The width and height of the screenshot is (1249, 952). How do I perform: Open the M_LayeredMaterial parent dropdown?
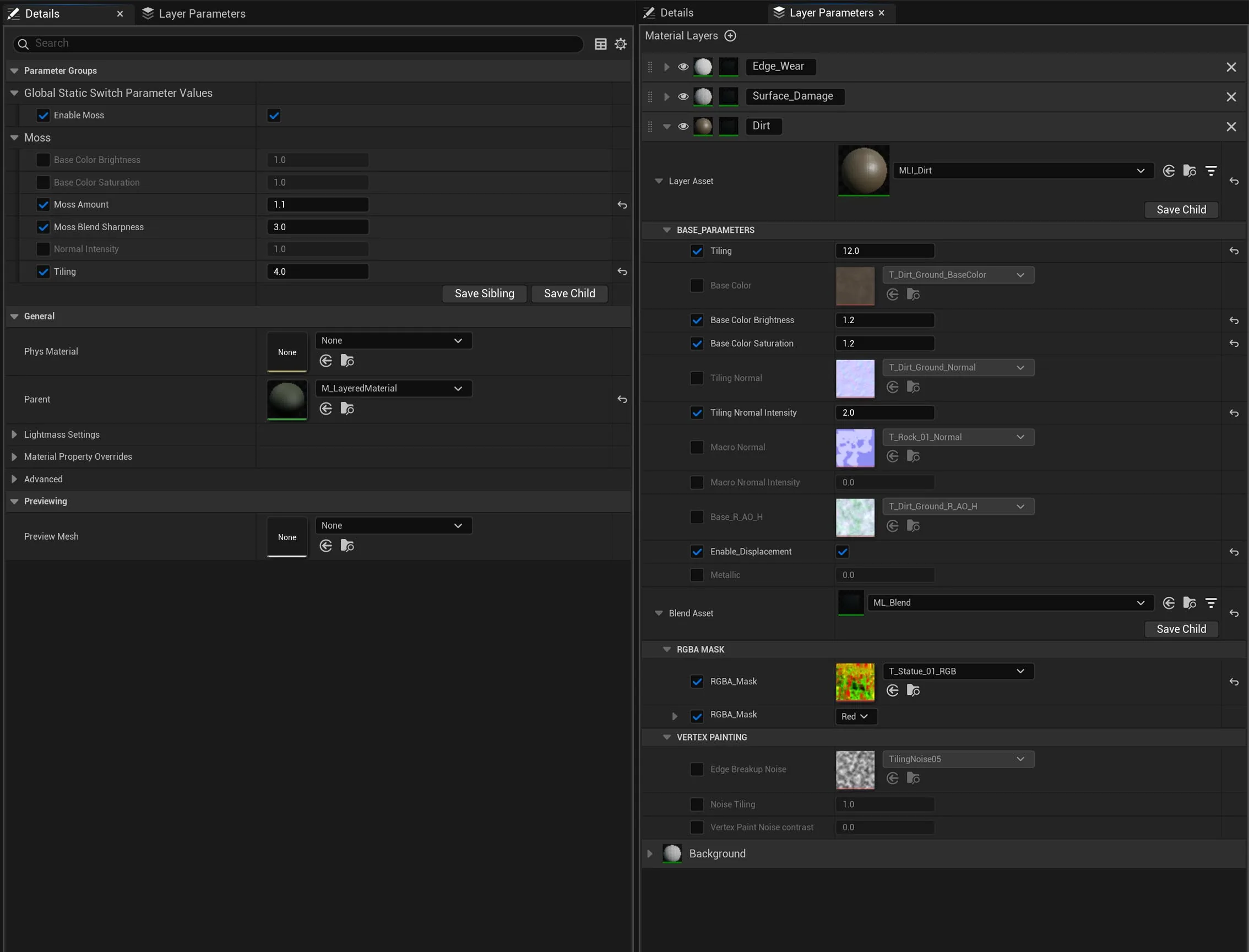point(394,388)
